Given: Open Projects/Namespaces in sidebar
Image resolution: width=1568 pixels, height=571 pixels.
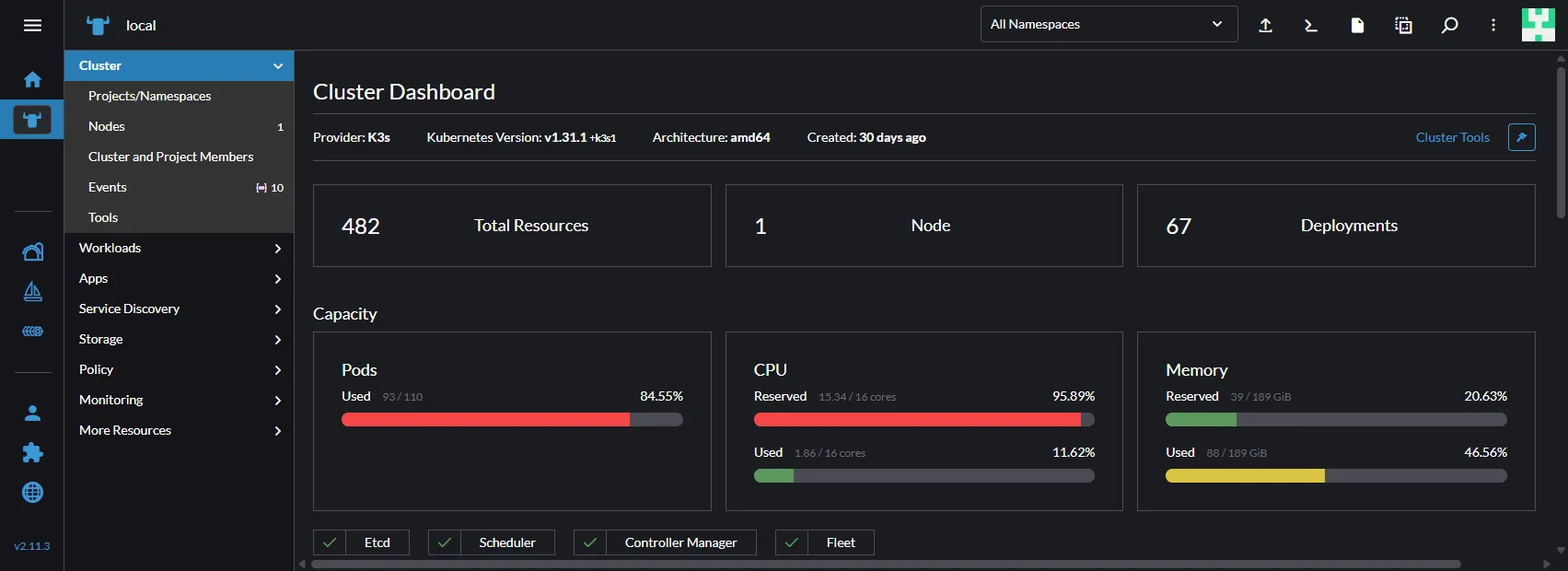Looking at the screenshot, I should point(179,96).
